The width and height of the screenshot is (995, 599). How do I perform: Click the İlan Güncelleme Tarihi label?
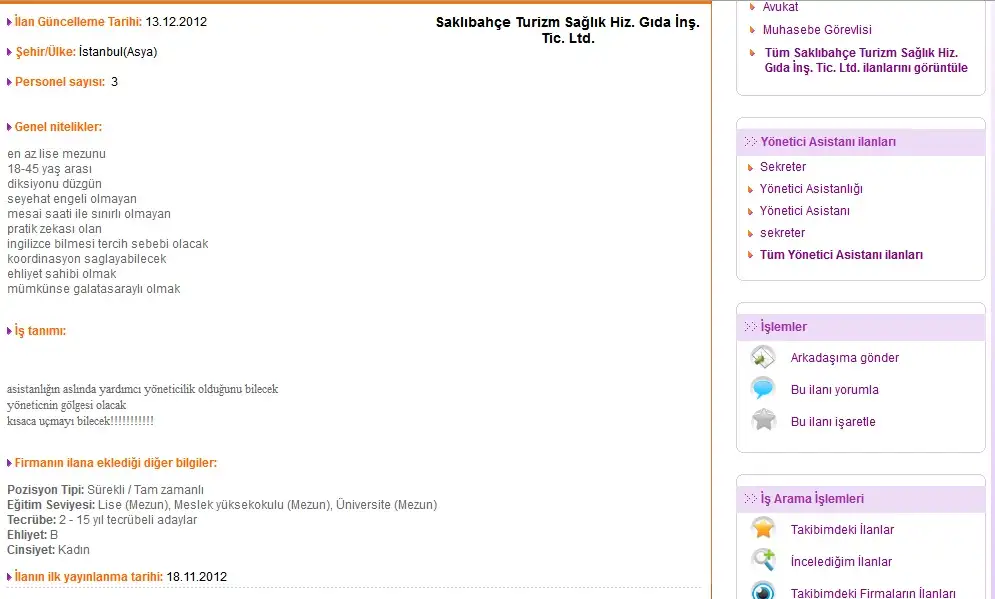tap(78, 22)
